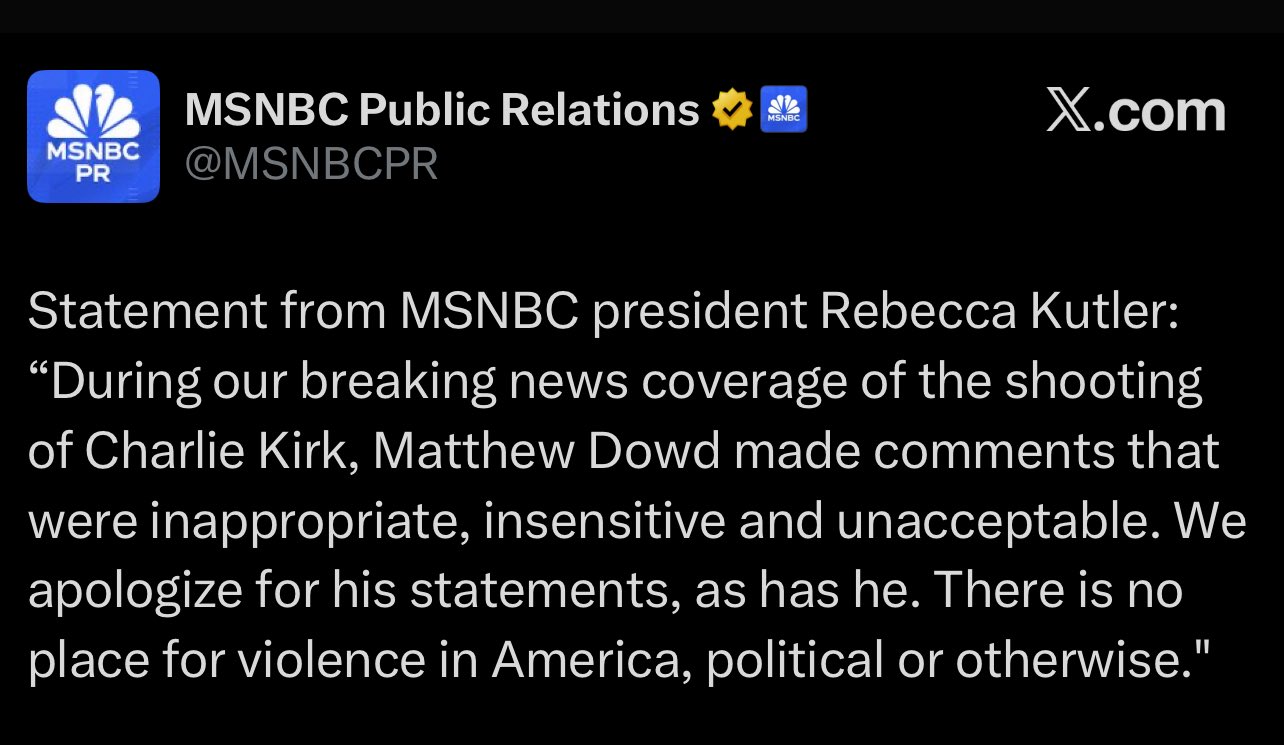Click the small MSNBC affiliate badge
This screenshot has width=1284, height=745.
784,110
